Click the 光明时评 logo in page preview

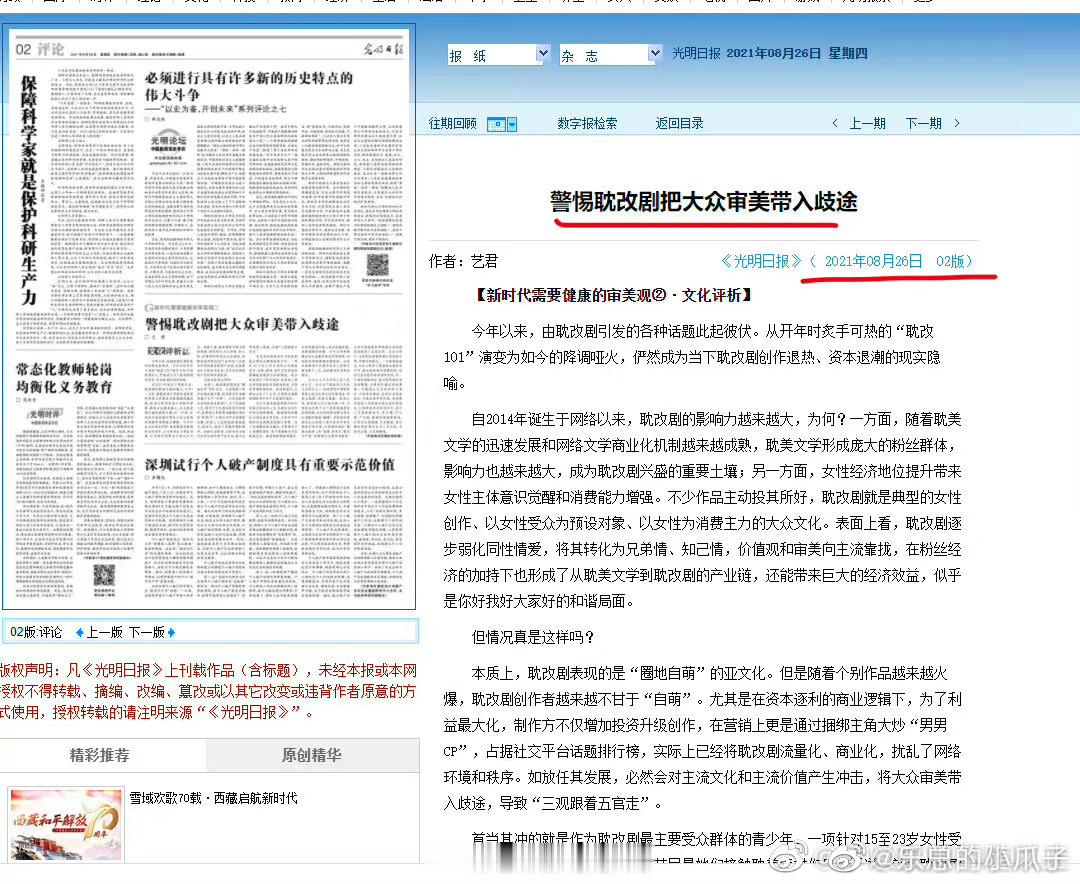(46, 414)
